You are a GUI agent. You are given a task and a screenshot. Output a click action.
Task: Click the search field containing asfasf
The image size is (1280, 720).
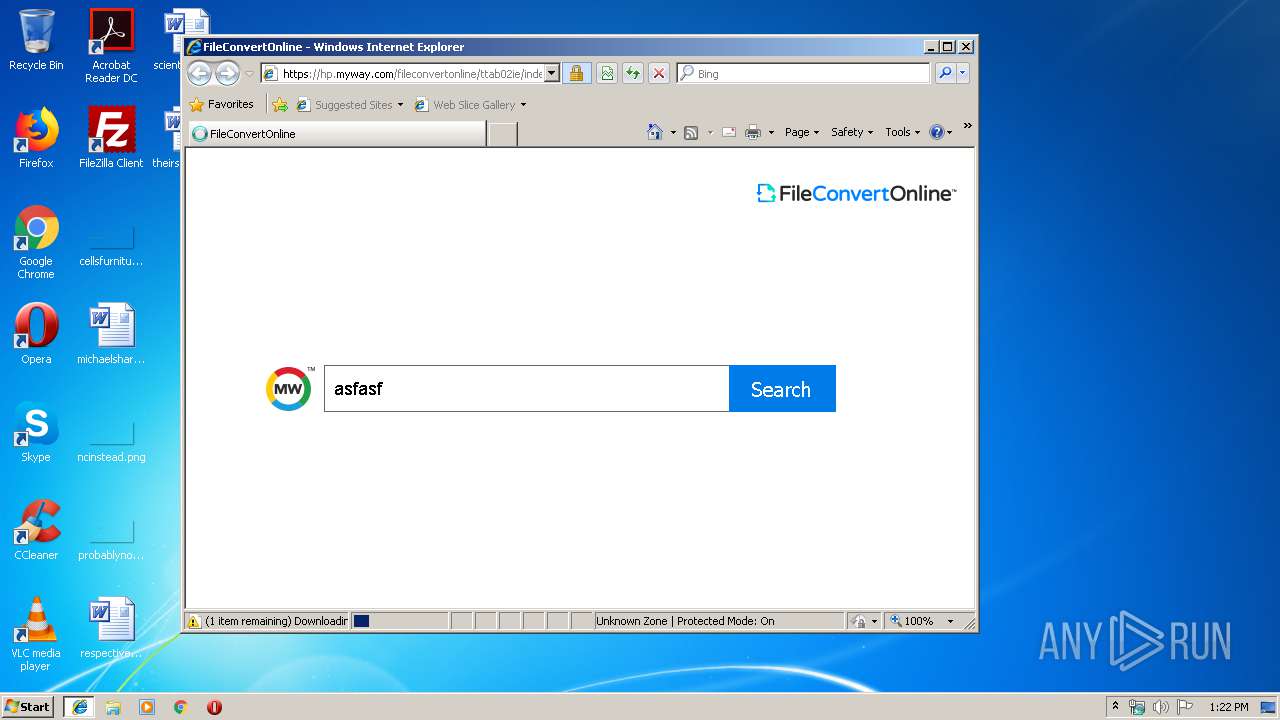pyautogui.click(x=526, y=388)
